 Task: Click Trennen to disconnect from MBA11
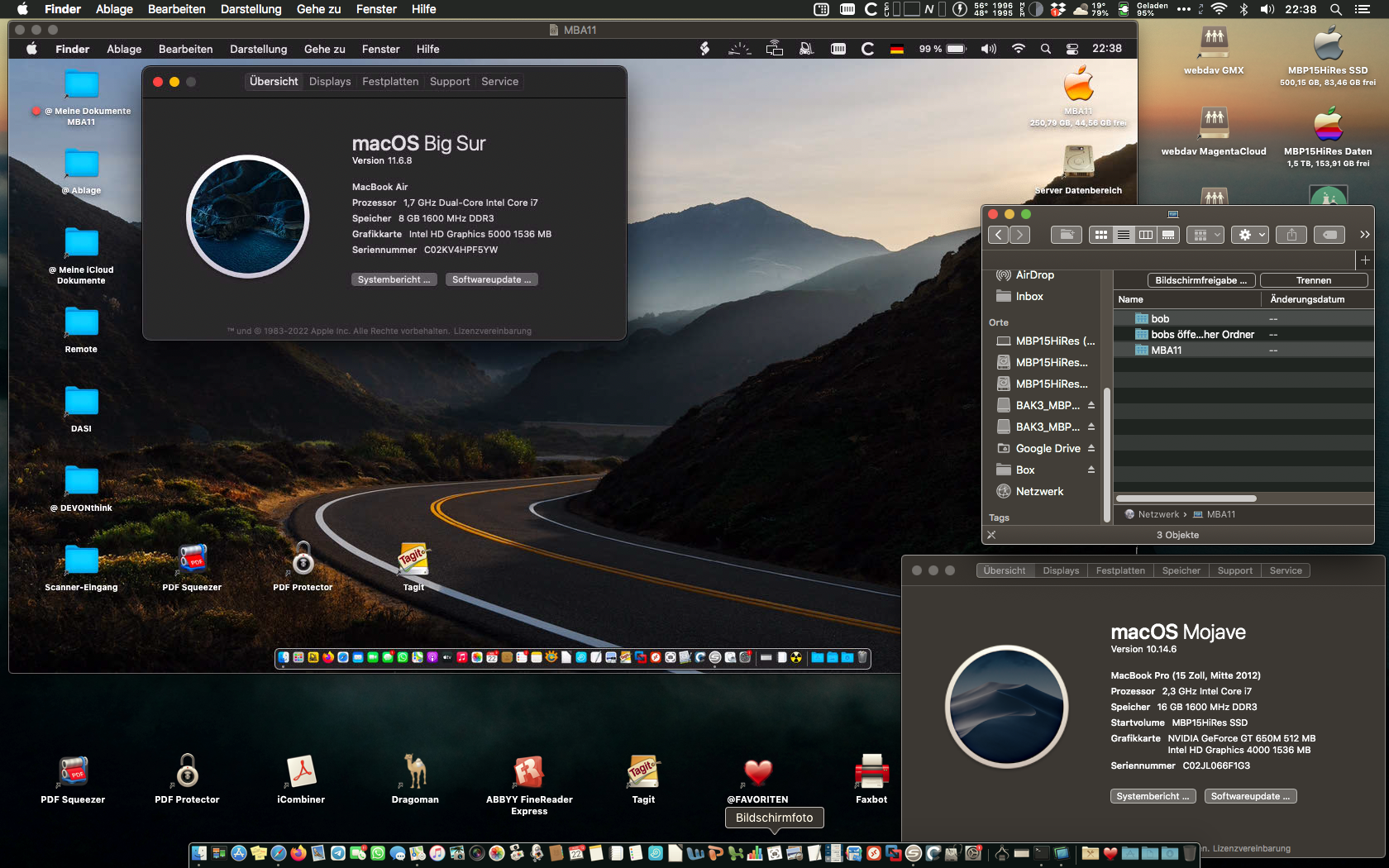click(1314, 280)
